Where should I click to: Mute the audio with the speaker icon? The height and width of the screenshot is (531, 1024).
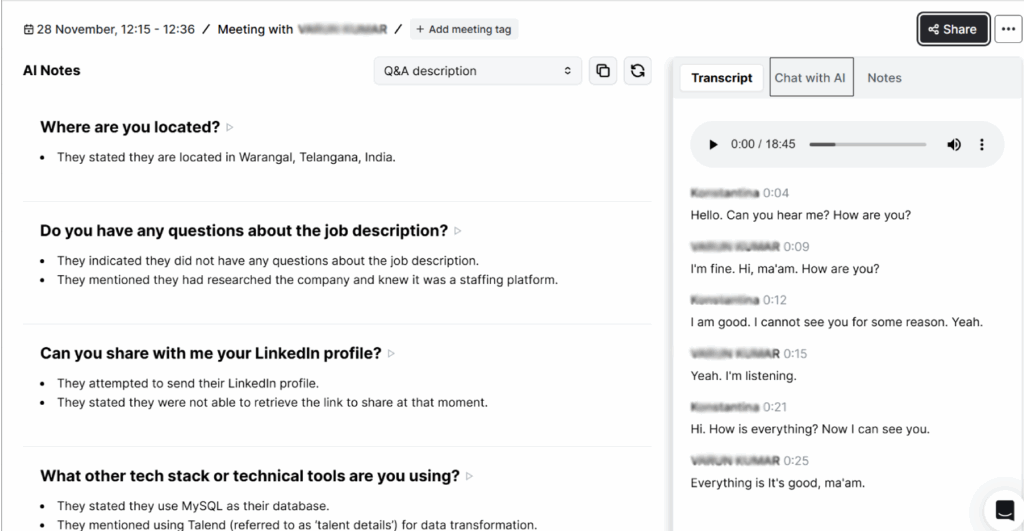point(953,144)
